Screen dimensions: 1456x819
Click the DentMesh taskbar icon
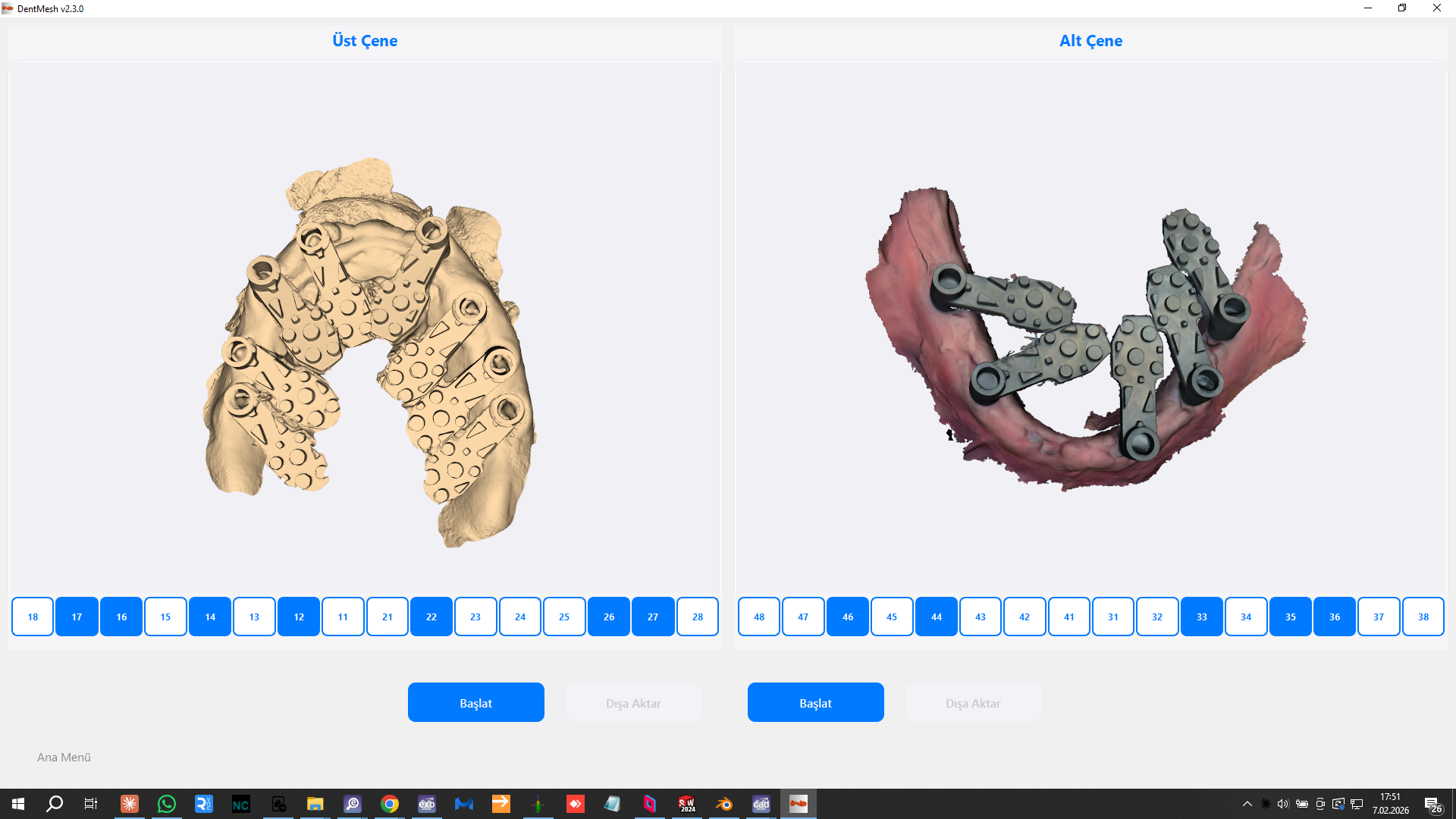coord(798,804)
